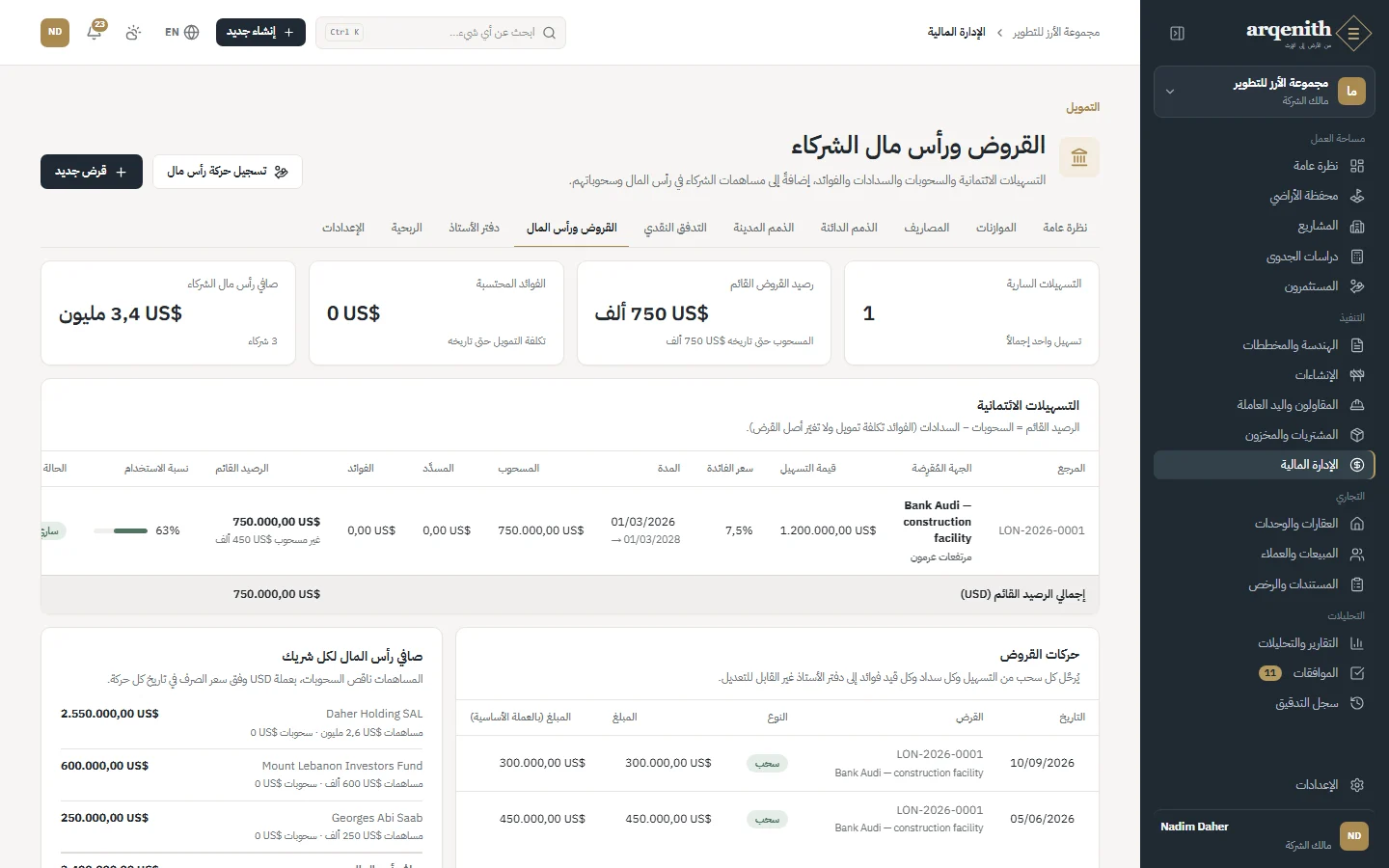Open محفظة الأراضي in sidebar
This screenshot has width=1389, height=868.
pyautogui.click(x=1265, y=196)
